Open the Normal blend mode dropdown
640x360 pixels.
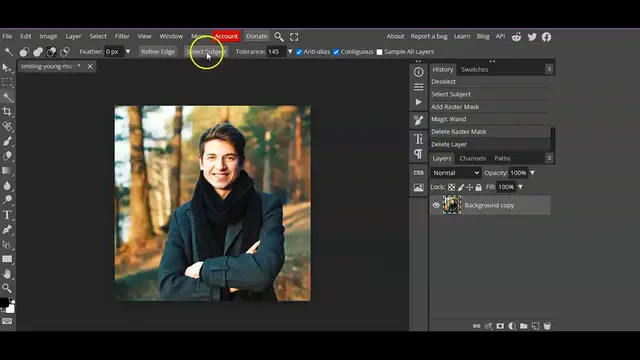coord(456,173)
